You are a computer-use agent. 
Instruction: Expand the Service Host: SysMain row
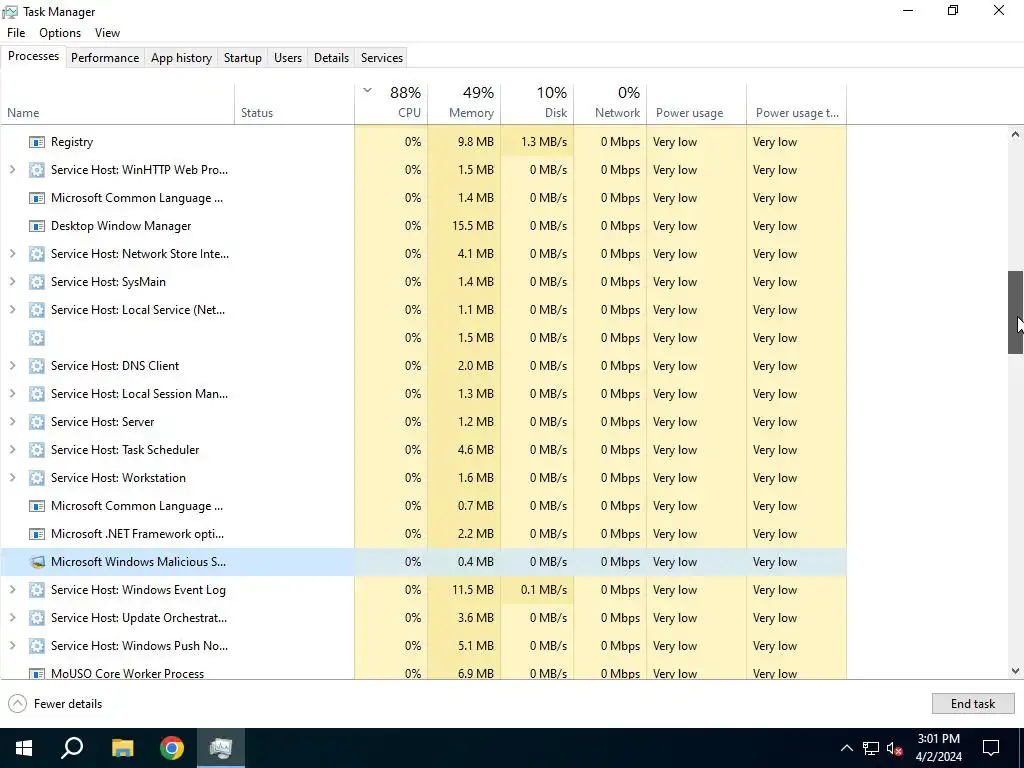pyautogui.click(x=12, y=282)
